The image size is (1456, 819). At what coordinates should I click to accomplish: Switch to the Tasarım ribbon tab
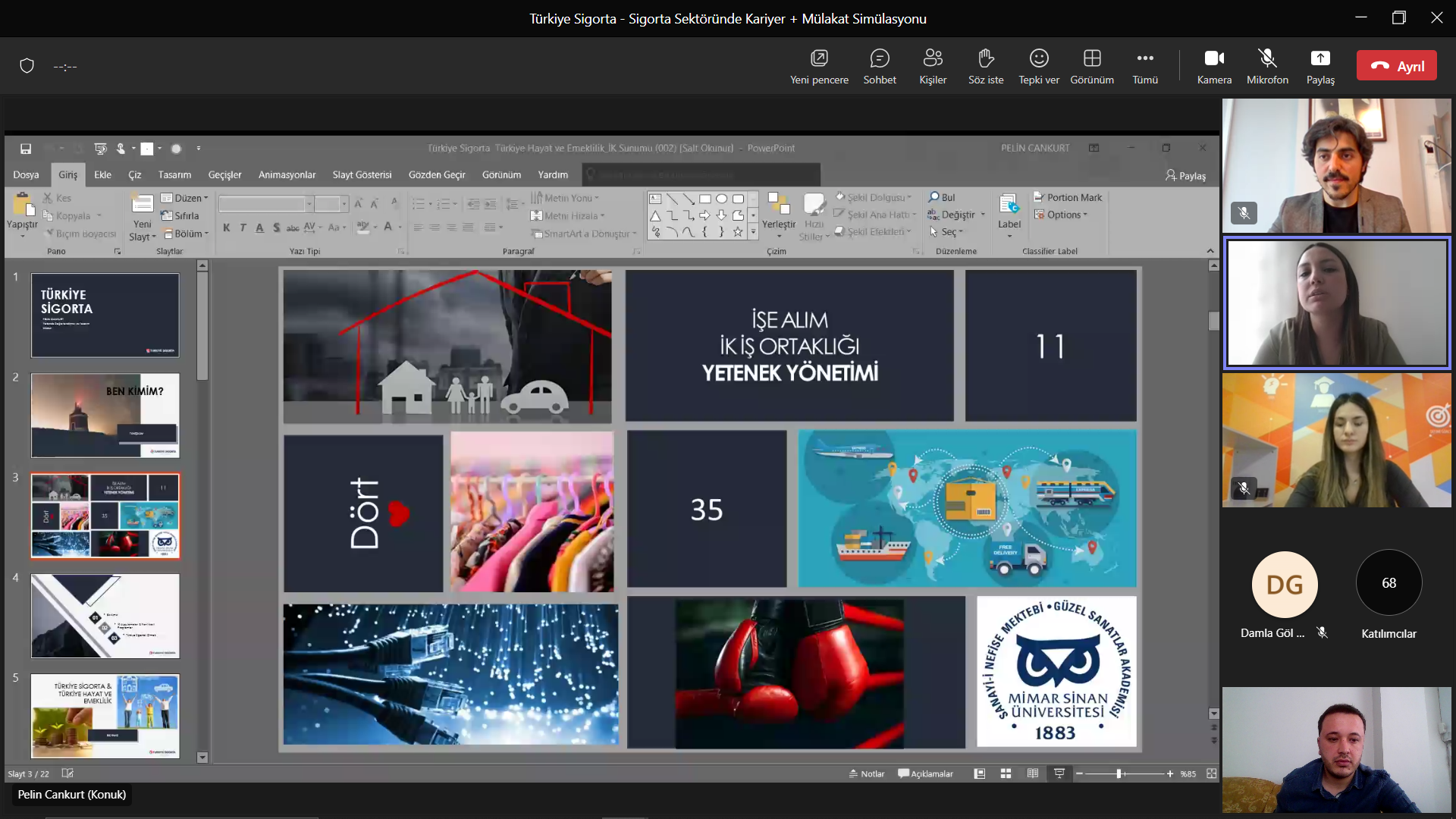tap(174, 174)
